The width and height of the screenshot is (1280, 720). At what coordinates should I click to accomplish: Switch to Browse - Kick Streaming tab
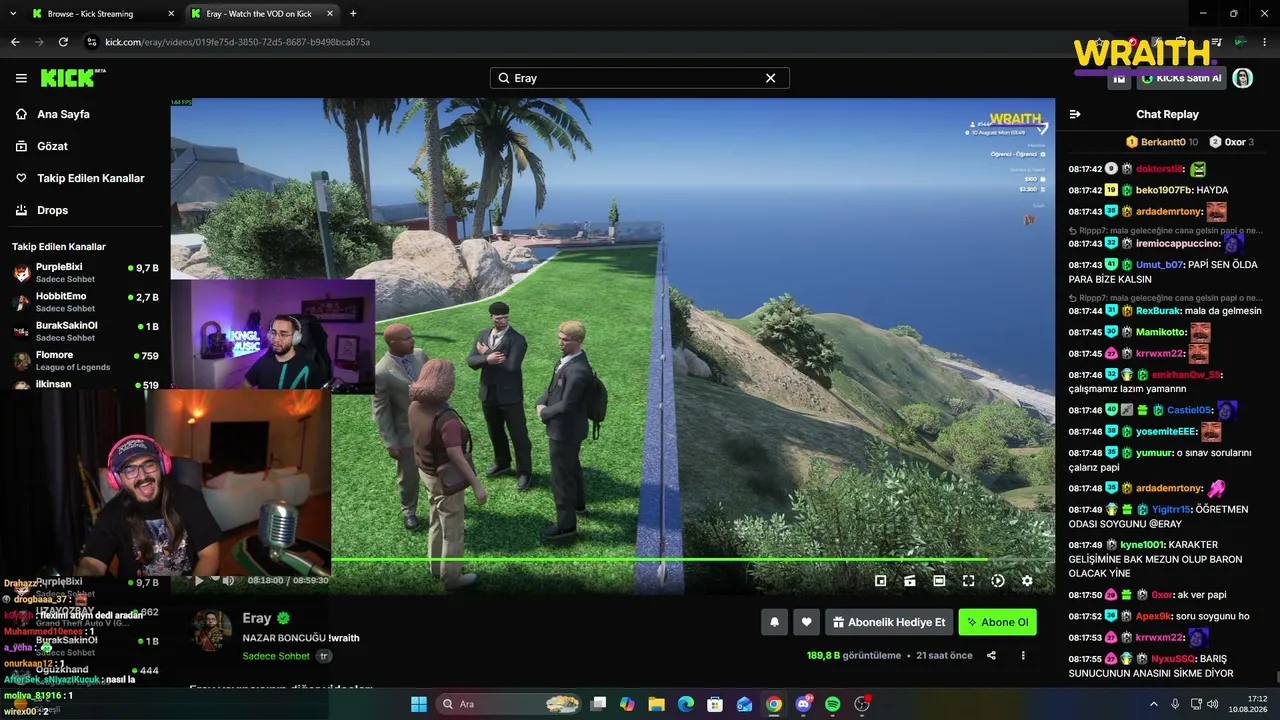(100, 14)
